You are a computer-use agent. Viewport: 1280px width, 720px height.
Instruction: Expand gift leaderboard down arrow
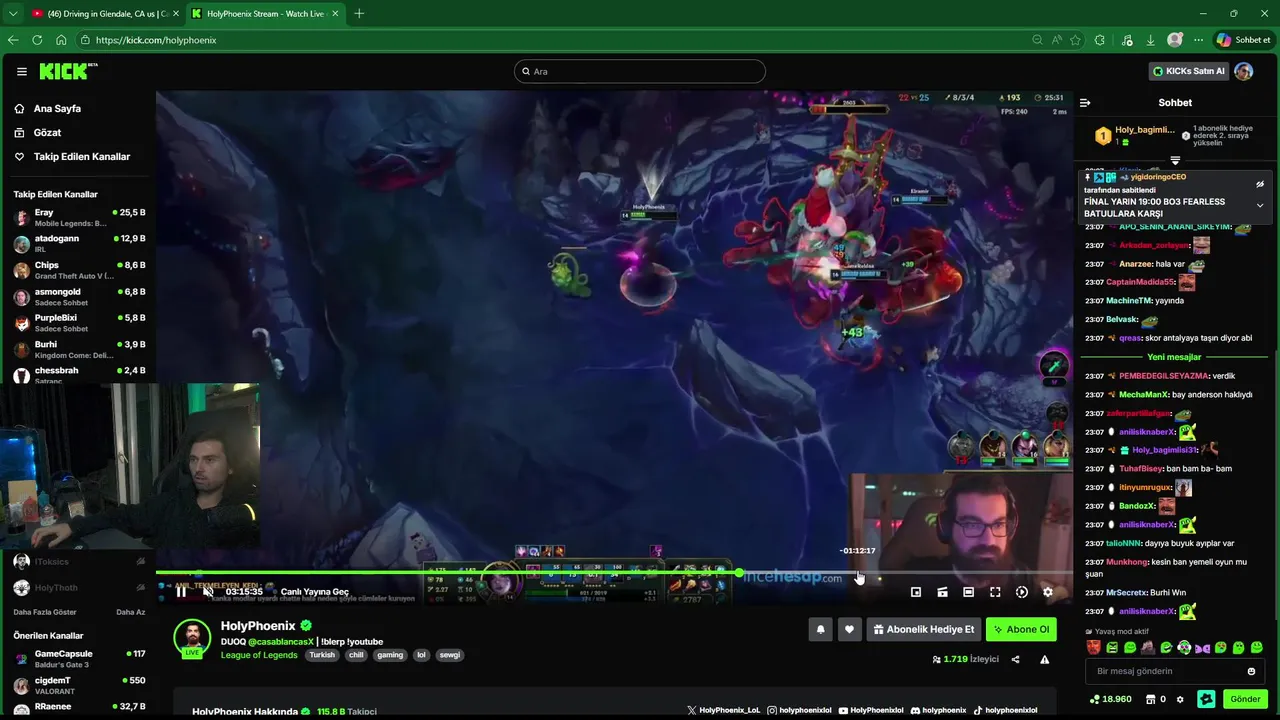click(1175, 160)
